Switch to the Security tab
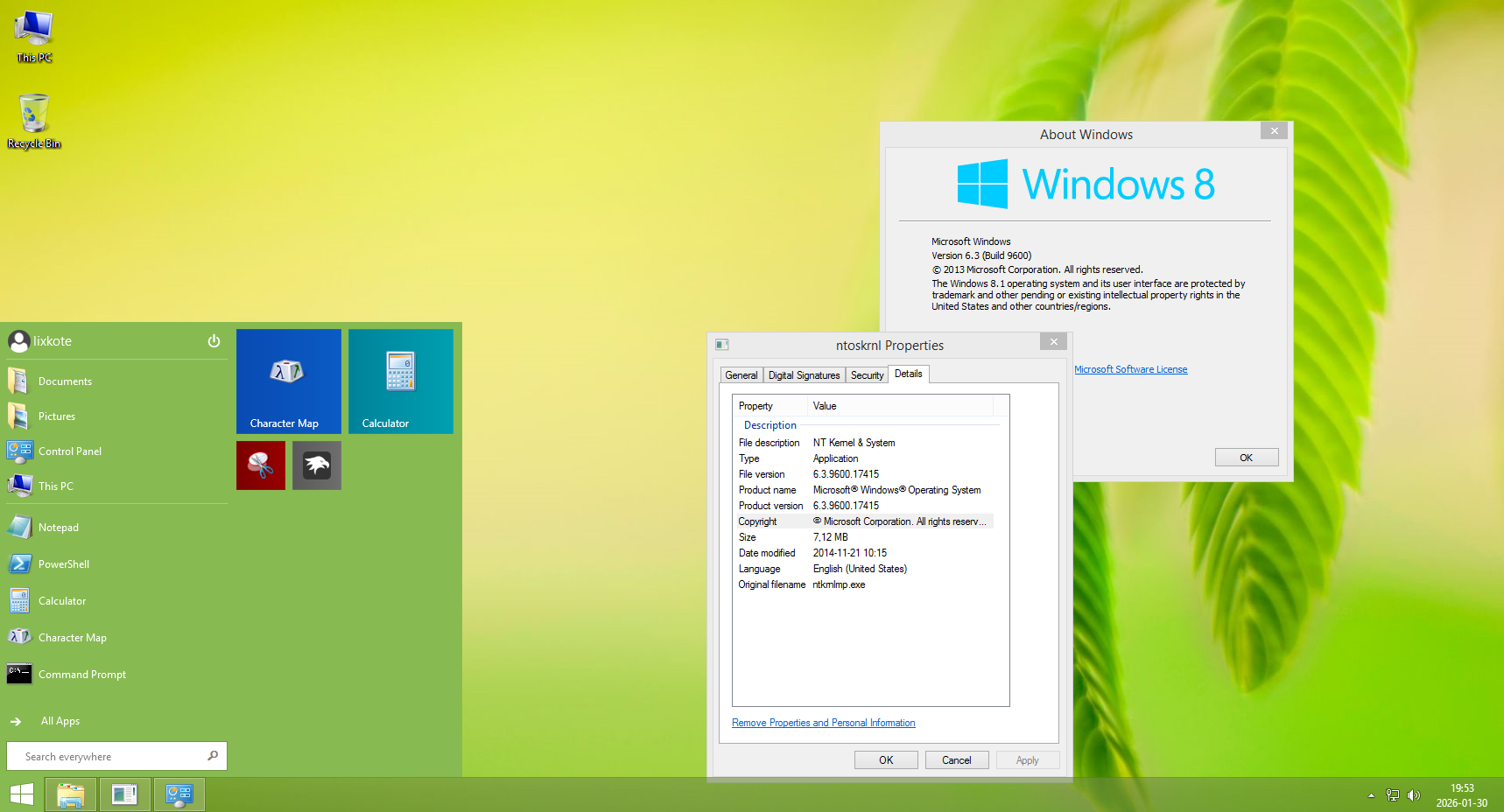The height and width of the screenshot is (812, 1504). [x=866, y=374]
